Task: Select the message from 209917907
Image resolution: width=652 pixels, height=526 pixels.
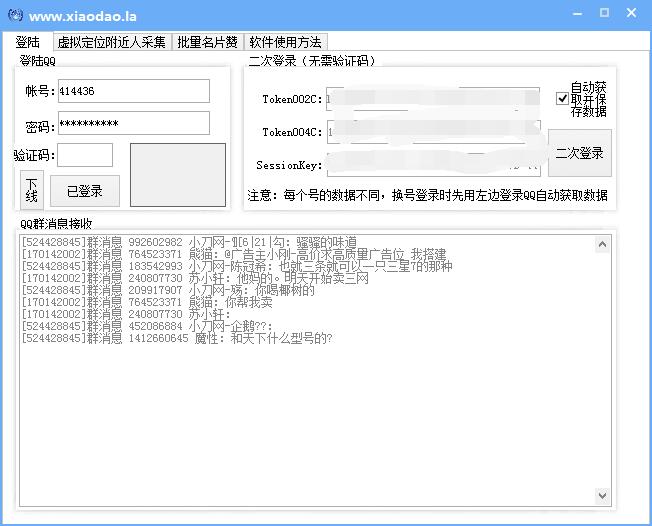Action: pyautogui.click(x=168, y=290)
